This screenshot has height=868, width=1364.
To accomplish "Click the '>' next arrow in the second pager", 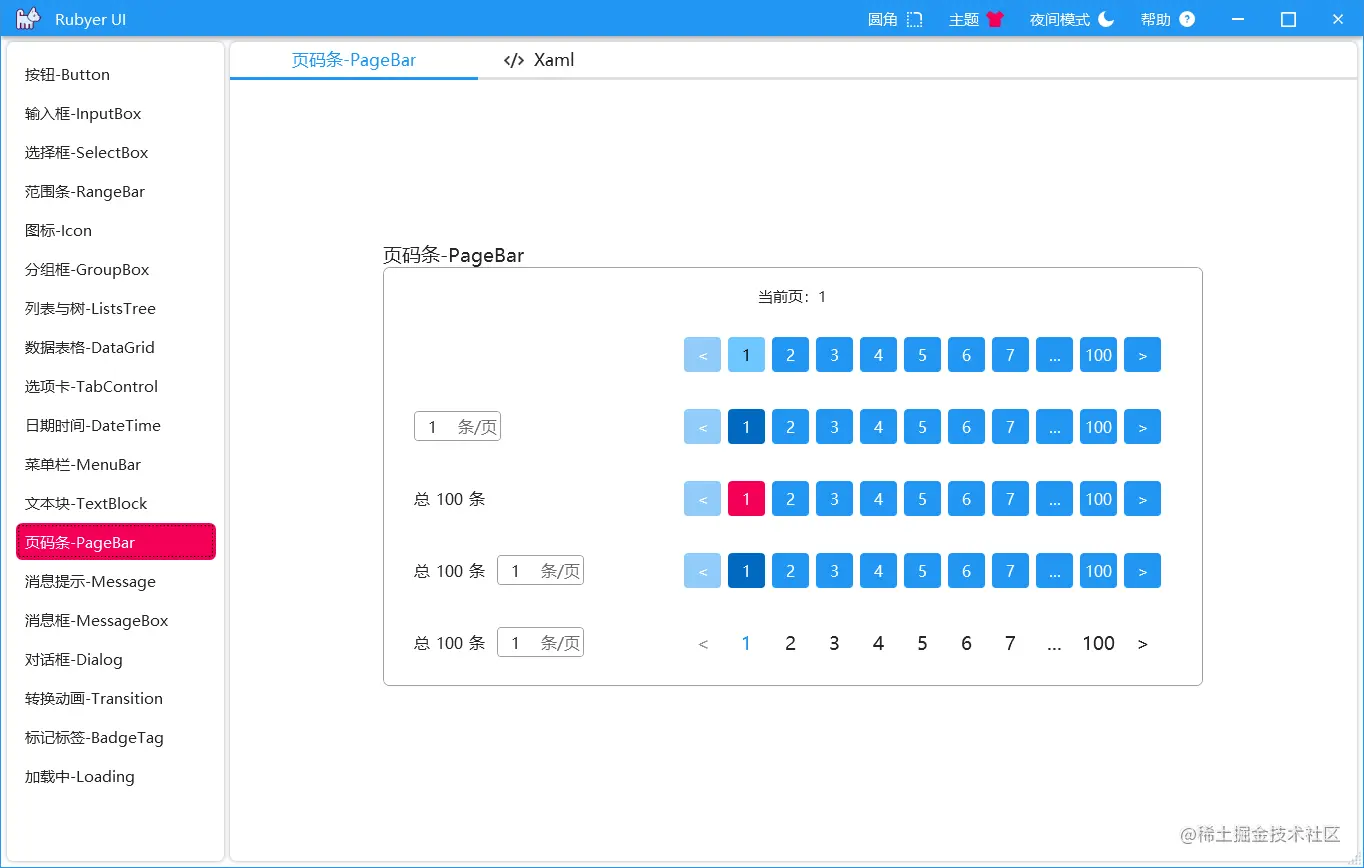I will pyautogui.click(x=1142, y=426).
